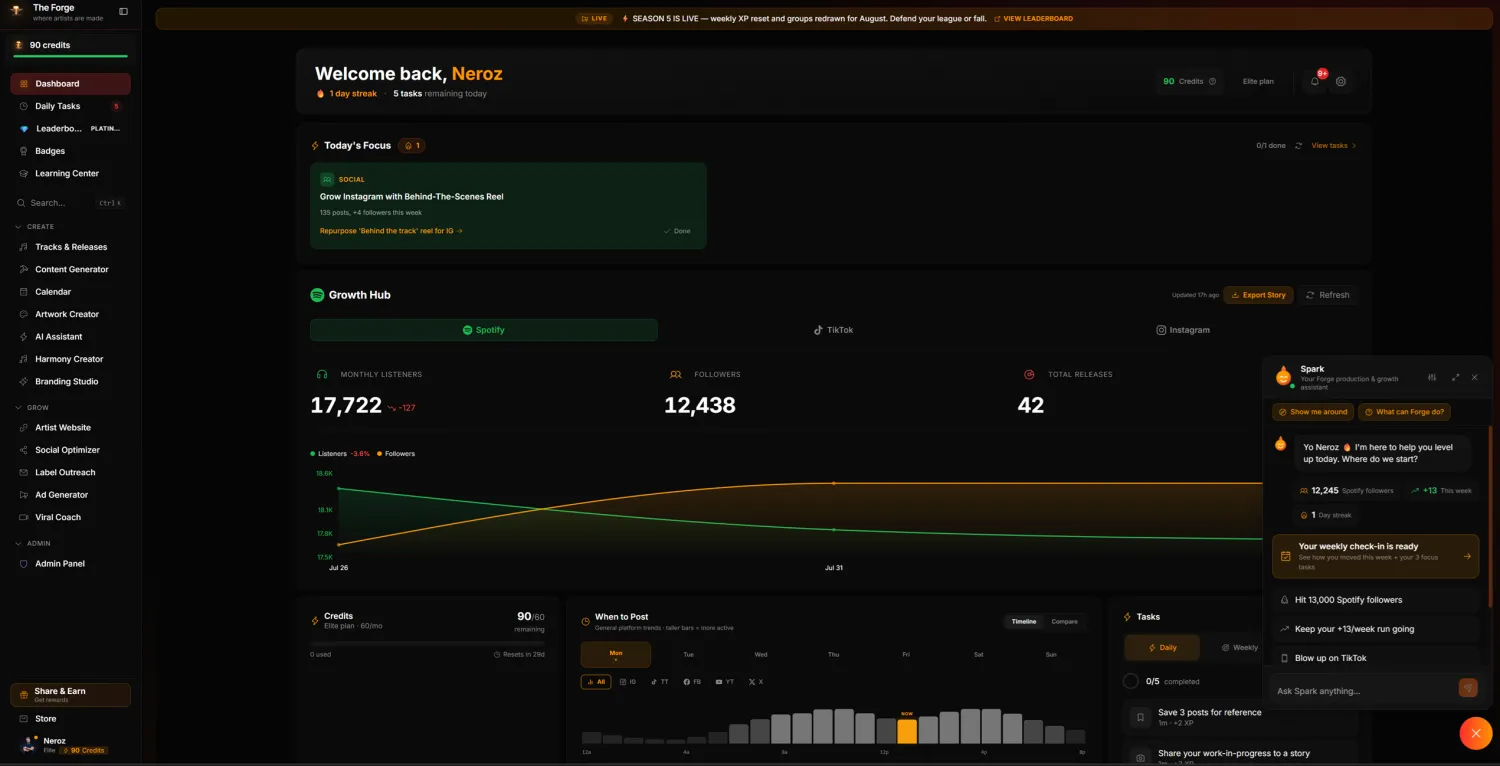Click Show me around in Spark
This screenshot has height=766, width=1500.
[1312, 412]
